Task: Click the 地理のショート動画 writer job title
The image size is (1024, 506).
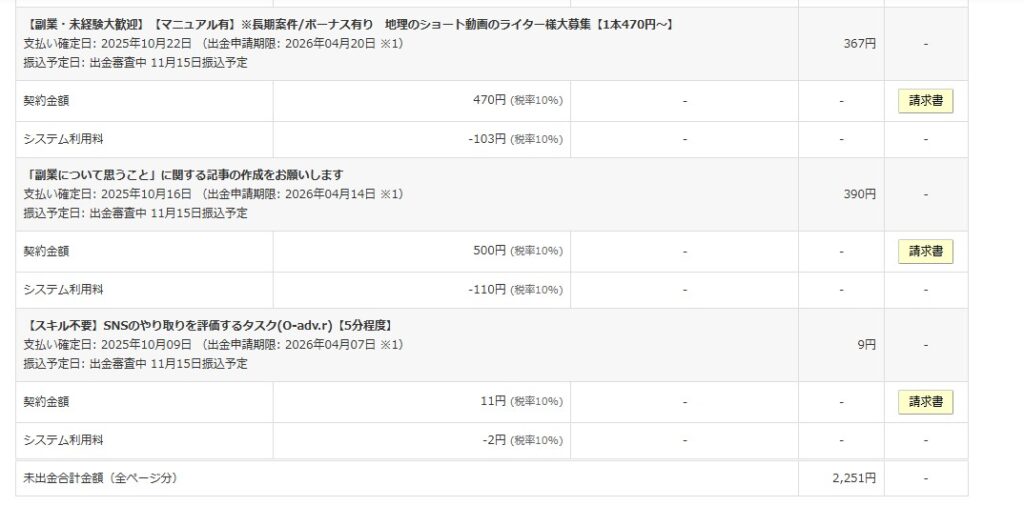Action: point(347,24)
